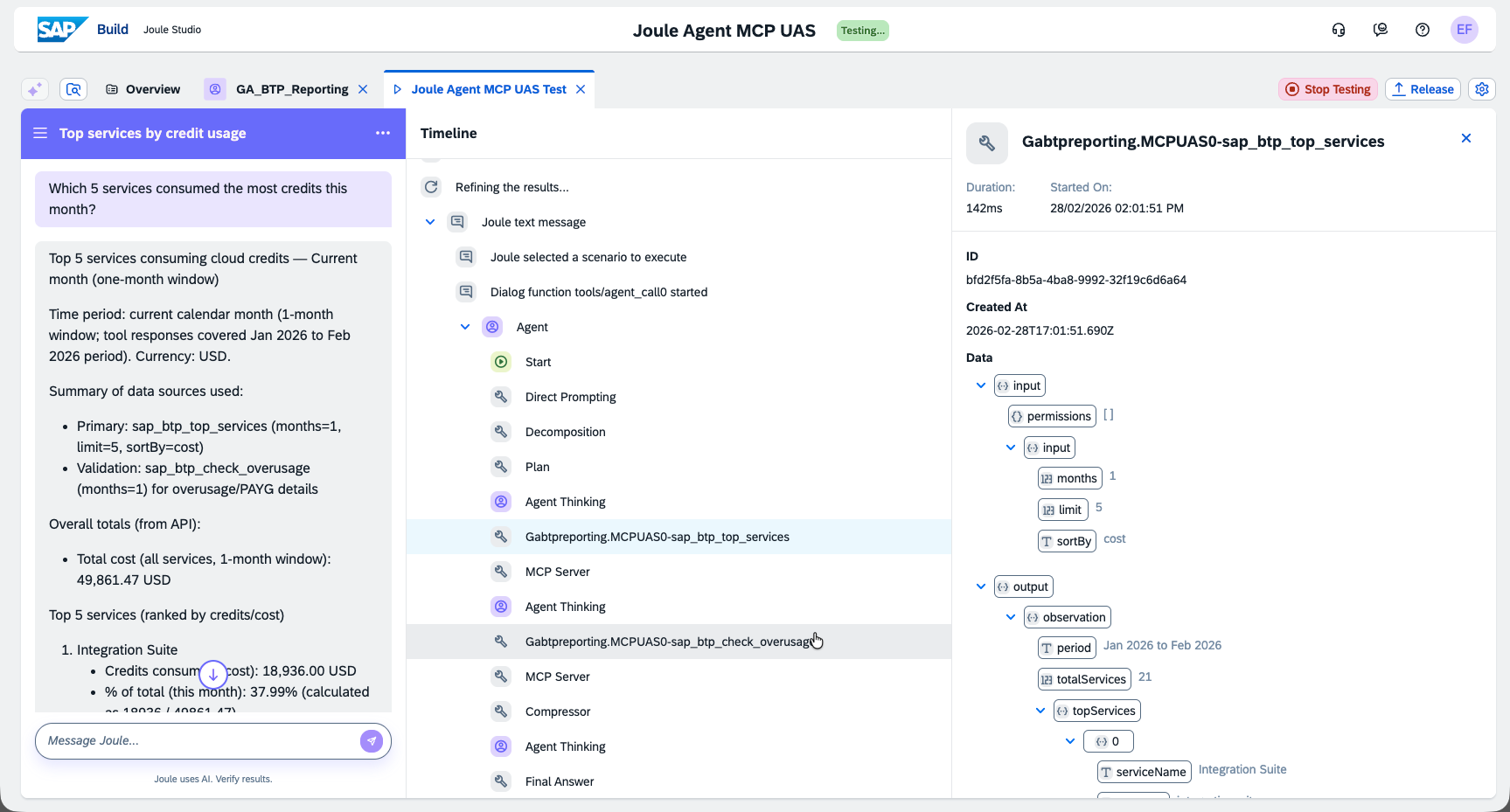Click the Build product link

click(x=113, y=29)
